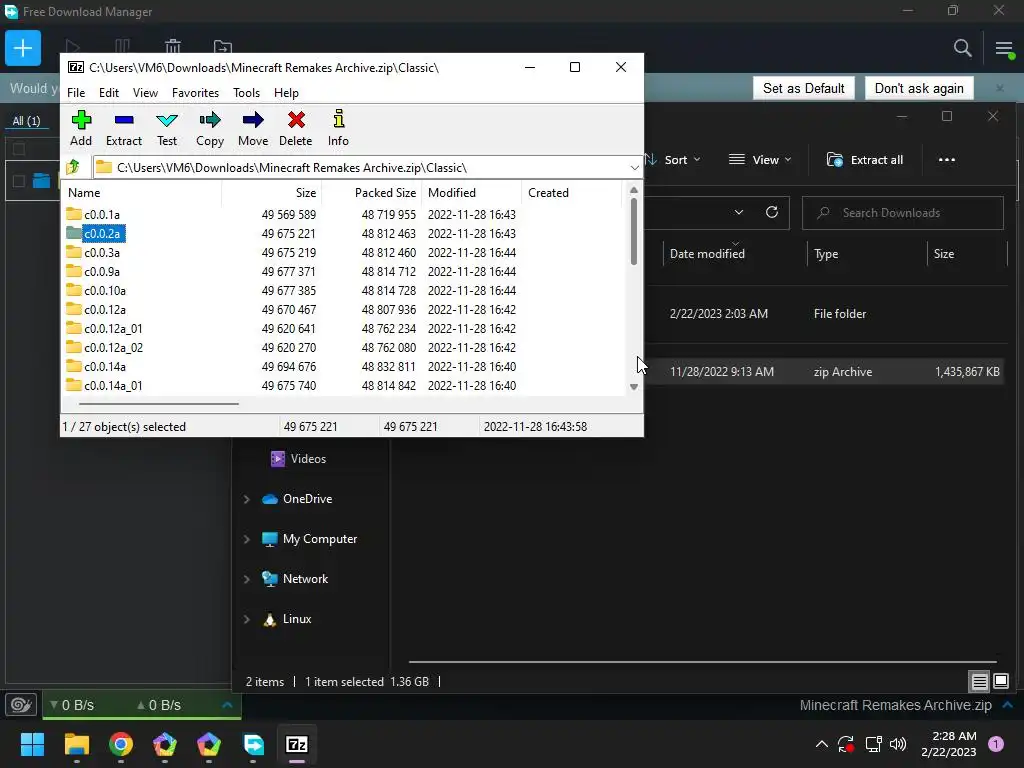This screenshot has height=768, width=1024.
Task: Open the 7-Zip address path dropdown
Action: click(634, 168)
